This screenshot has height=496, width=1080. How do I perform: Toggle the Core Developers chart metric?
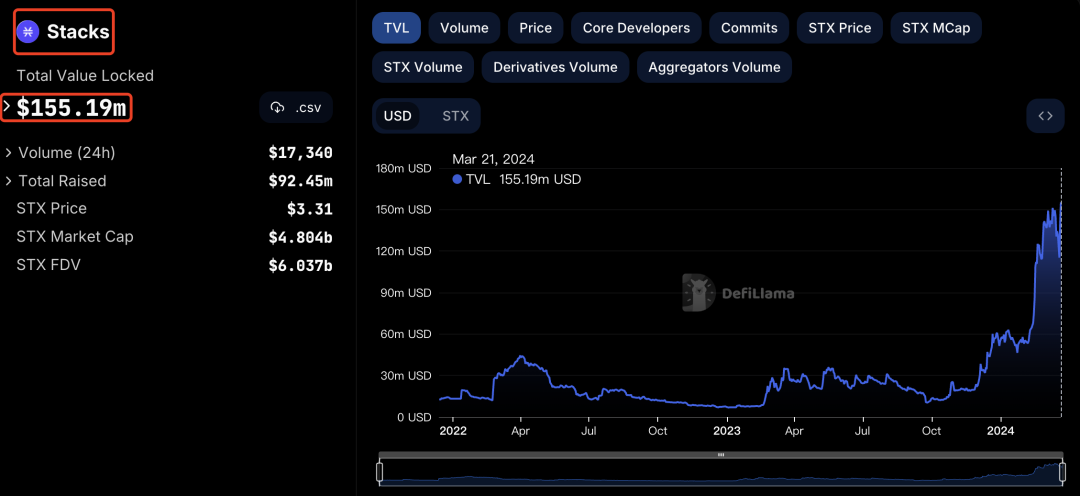636,28
